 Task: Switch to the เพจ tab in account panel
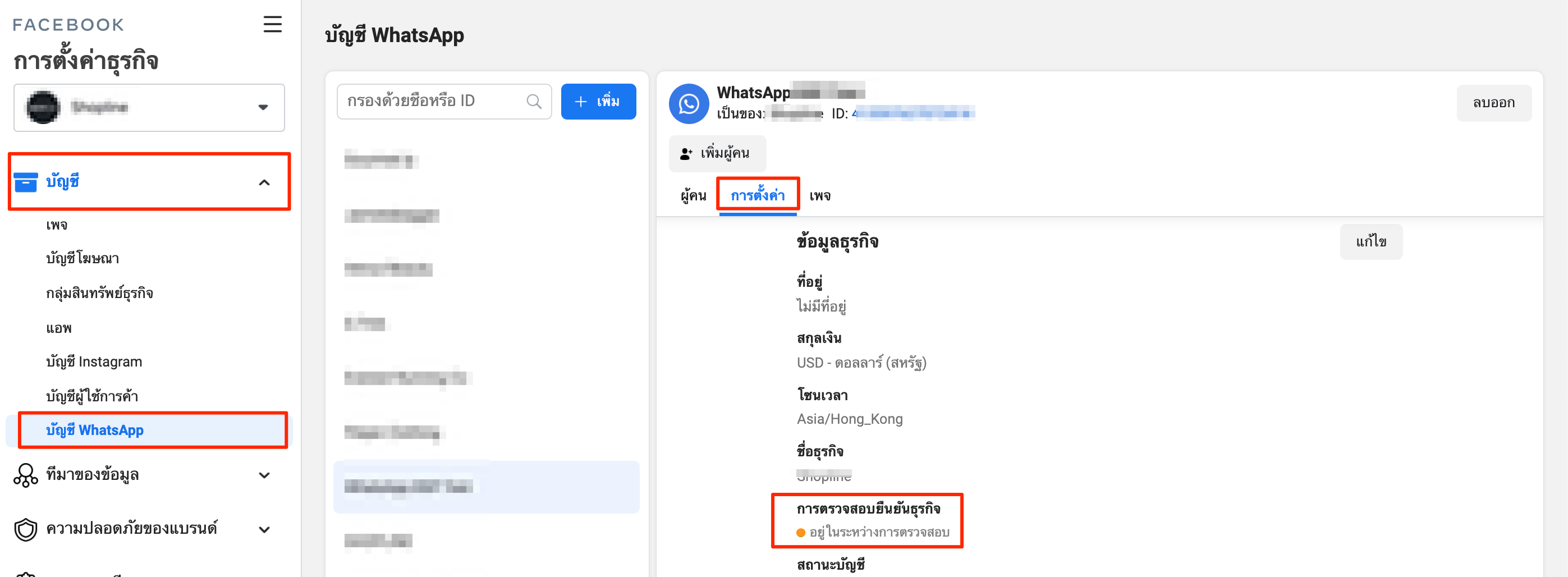coord(820,196)
